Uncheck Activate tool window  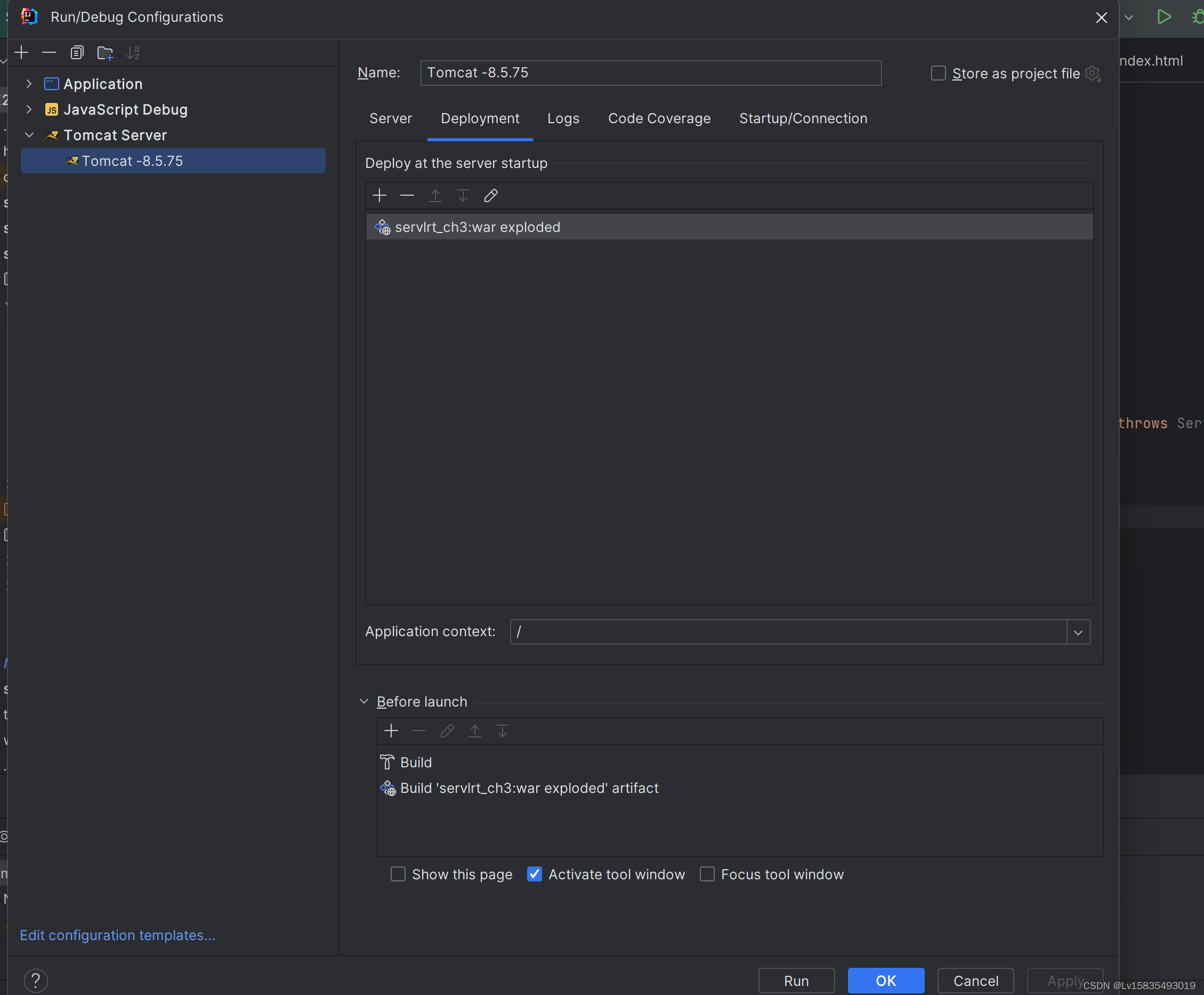534,874
